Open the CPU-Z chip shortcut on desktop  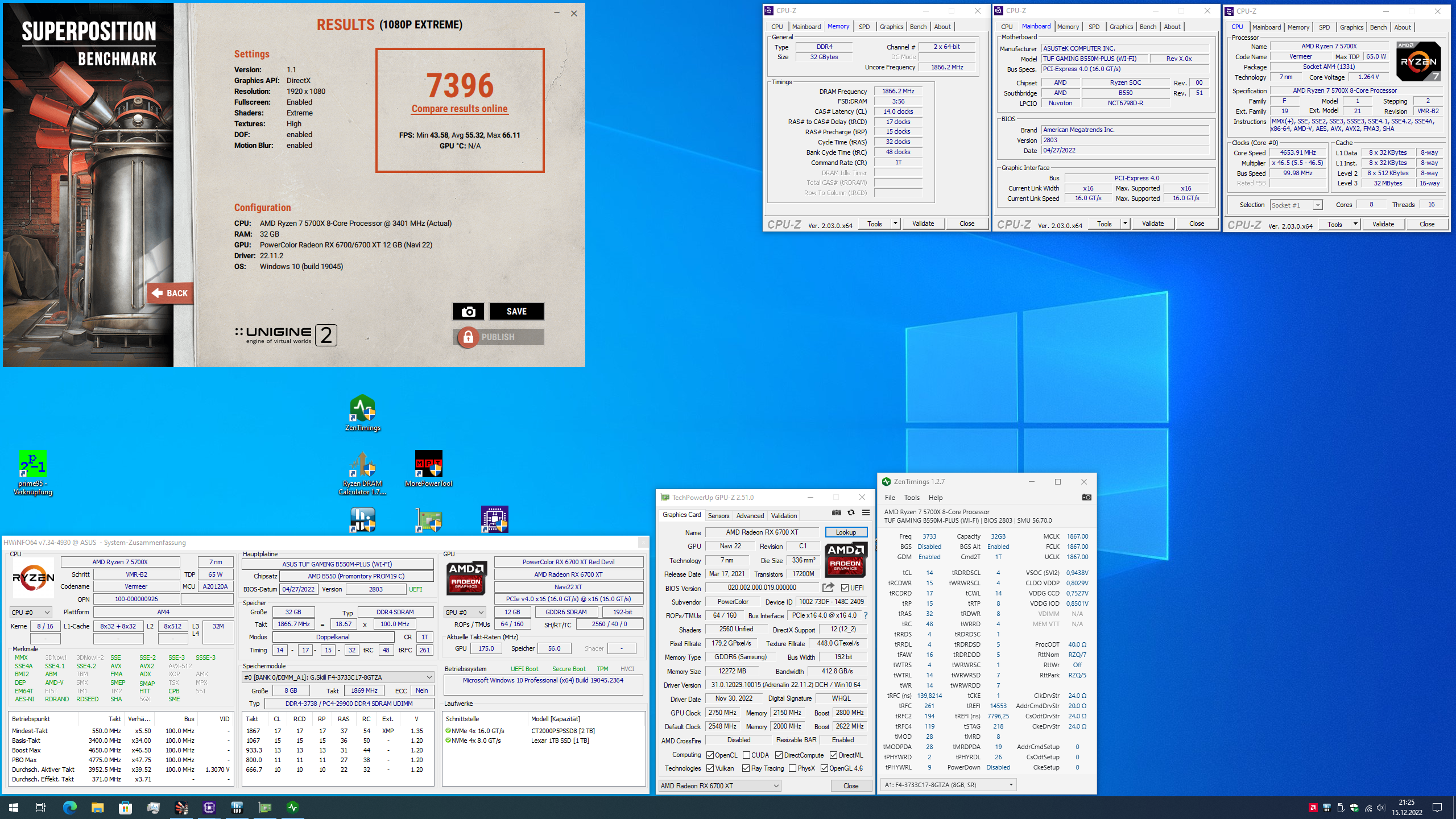pos(494,520)
